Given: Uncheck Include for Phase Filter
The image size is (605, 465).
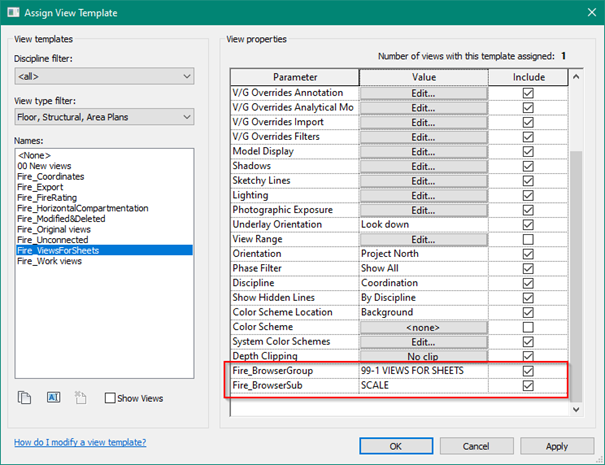Looking at the screenshot, I should pos(528,269).
